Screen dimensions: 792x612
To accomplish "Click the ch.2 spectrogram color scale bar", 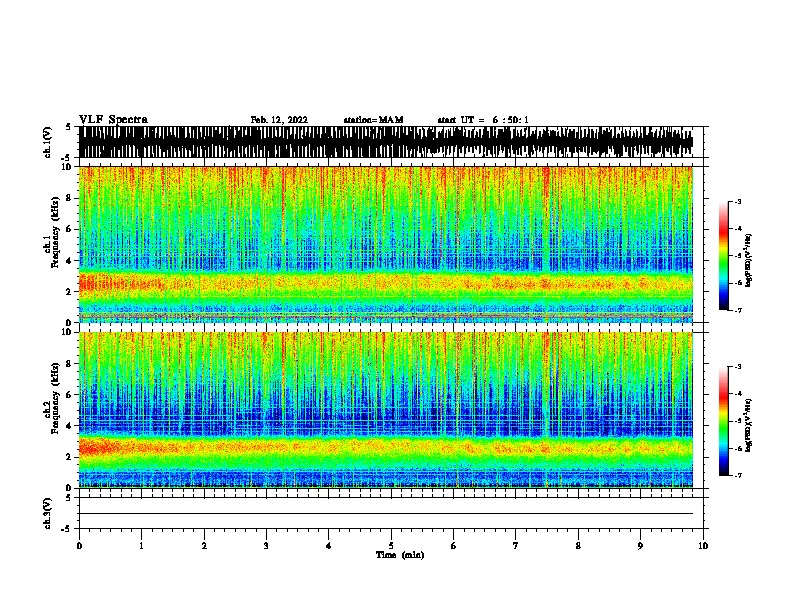I will 724,421.
